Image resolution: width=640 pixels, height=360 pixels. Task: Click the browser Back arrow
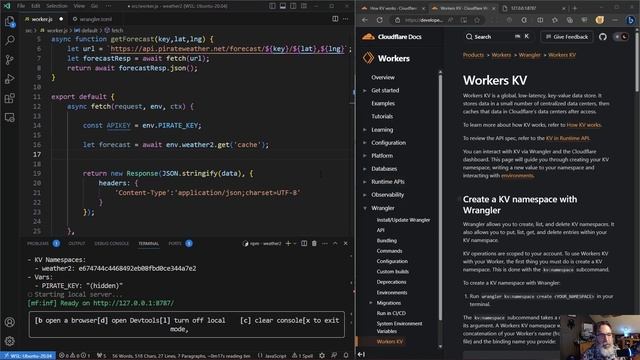(365, 20)
